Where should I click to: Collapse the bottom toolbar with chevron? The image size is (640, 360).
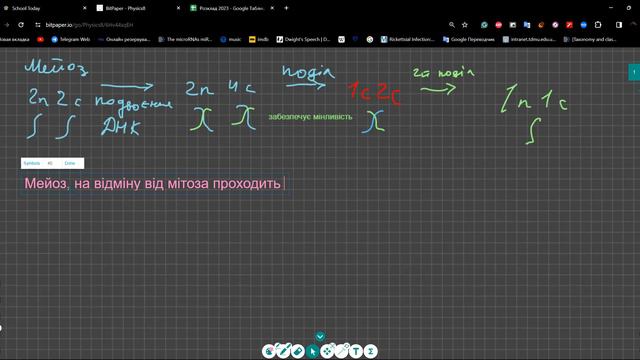point(320,337)
